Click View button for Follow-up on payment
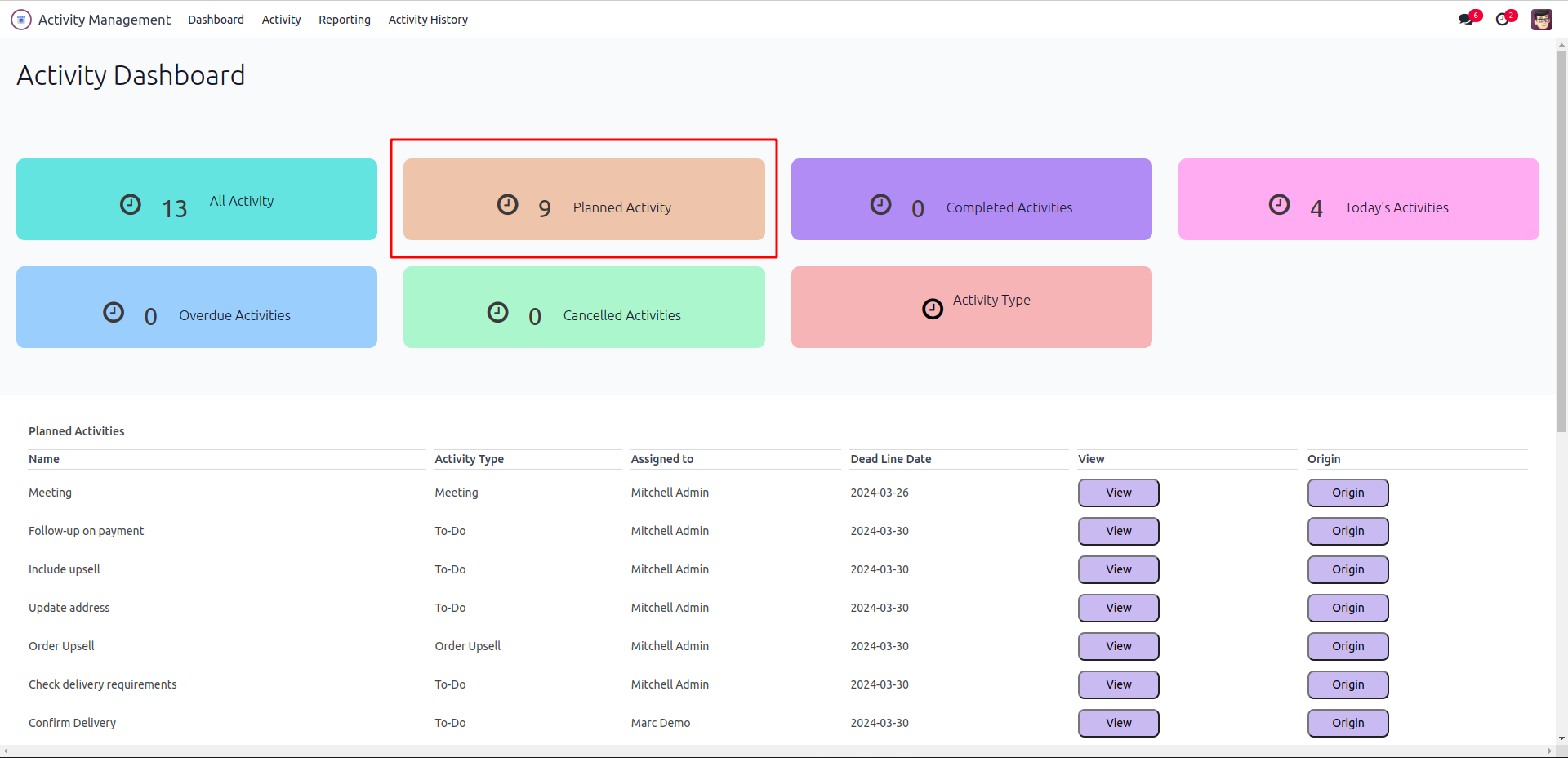This screenshot has width=1568, height=758. tap(1118, 531)
